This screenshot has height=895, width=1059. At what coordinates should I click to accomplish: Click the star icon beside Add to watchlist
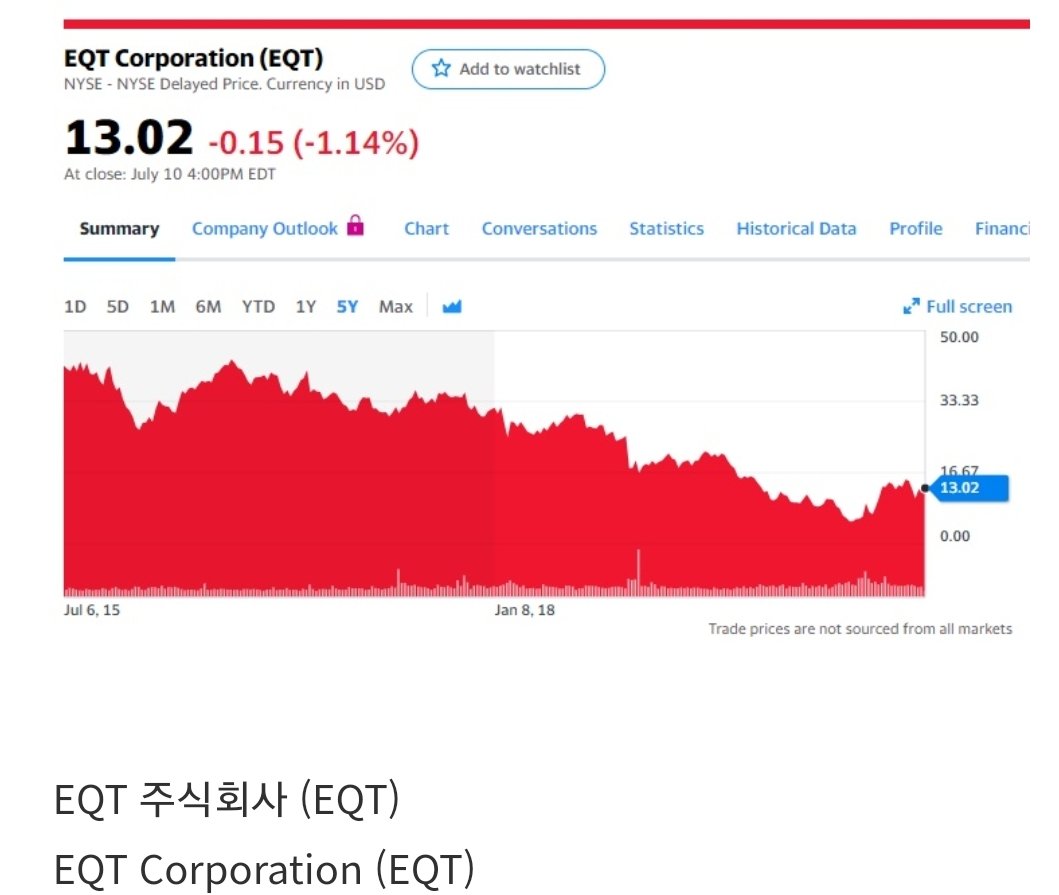441,69
